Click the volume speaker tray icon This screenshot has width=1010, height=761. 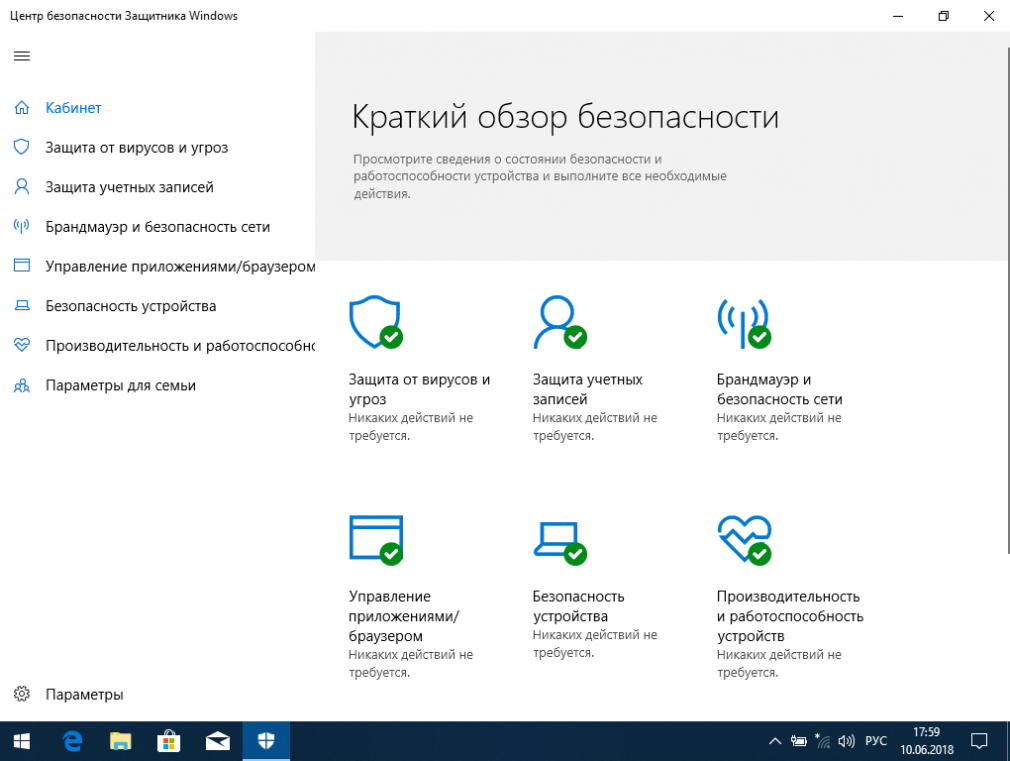coord(846,741)
